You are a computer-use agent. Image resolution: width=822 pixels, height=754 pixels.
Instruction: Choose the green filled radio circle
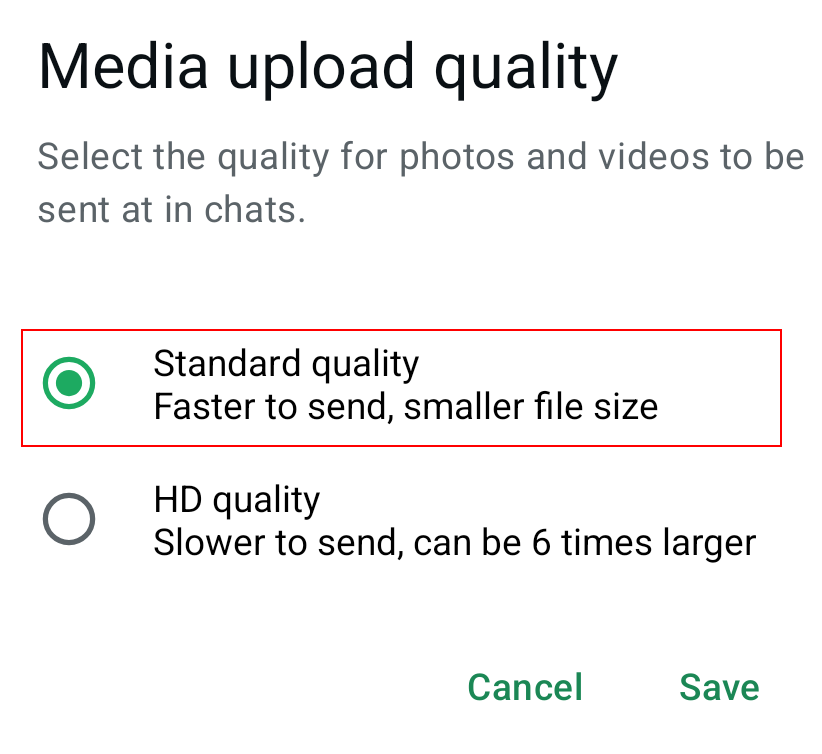(x=69, y=383)
